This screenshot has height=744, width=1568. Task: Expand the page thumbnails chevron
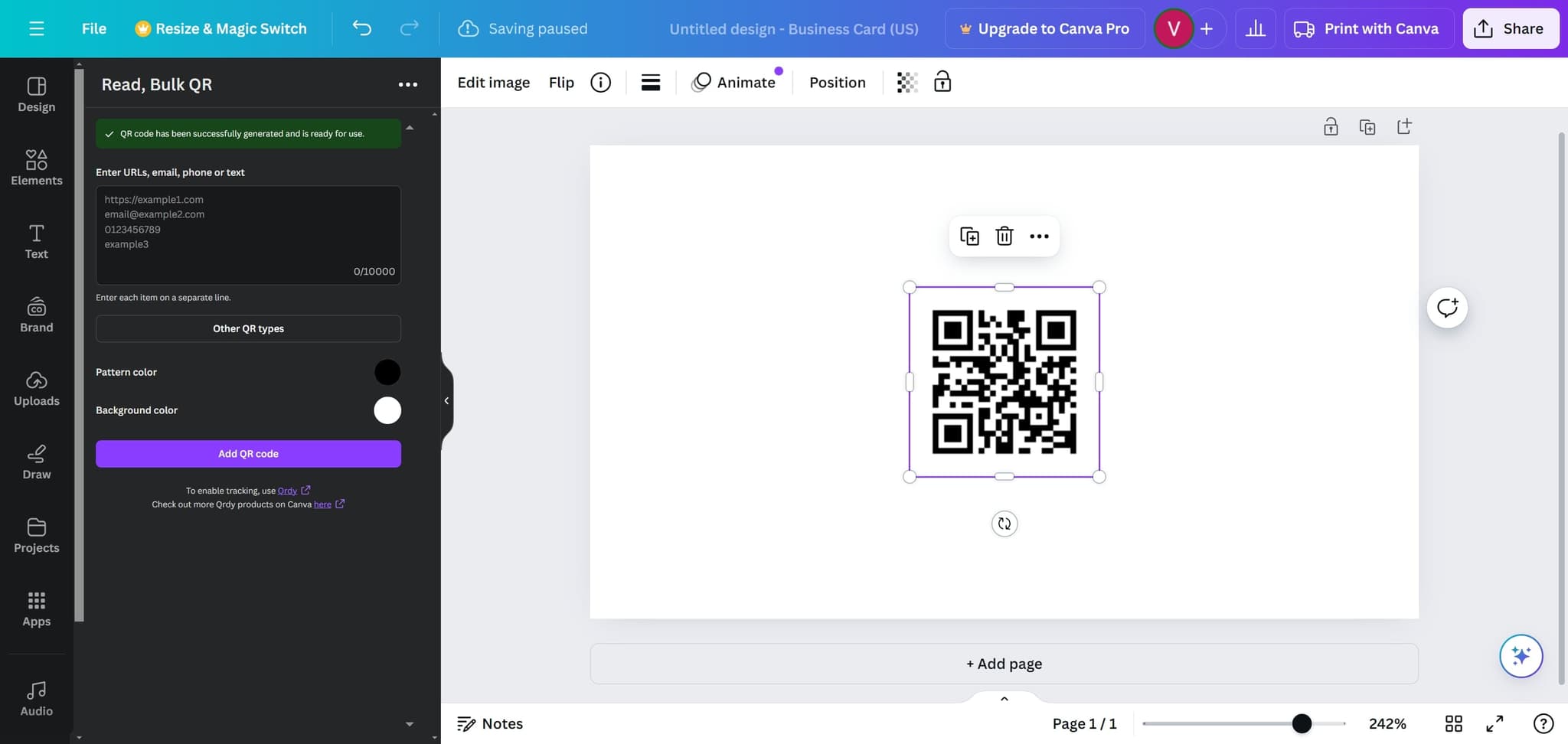(x=1004, y=699)
